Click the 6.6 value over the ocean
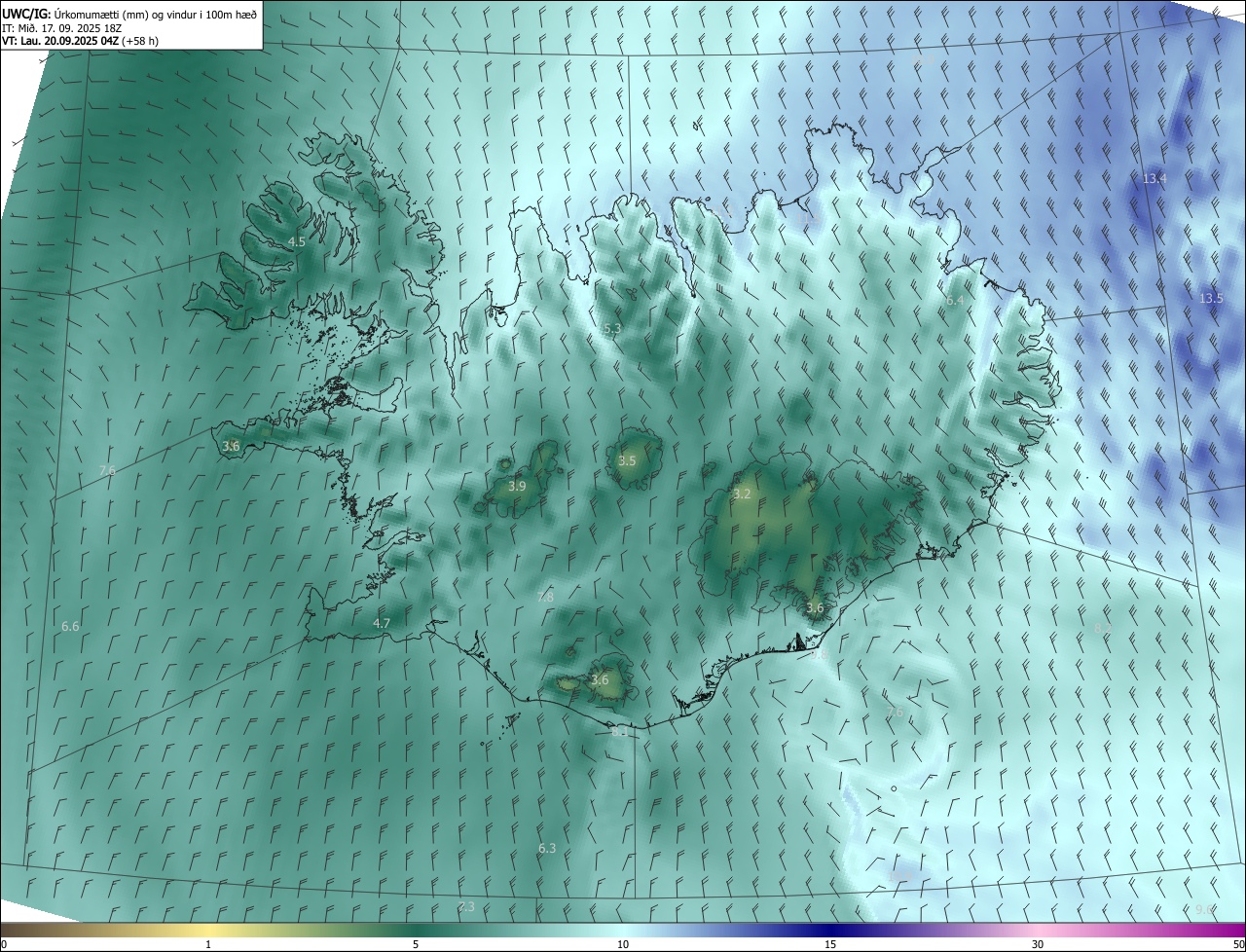Image resolution: width=1246 pixels, height=952 pixels. pos(70,627)
